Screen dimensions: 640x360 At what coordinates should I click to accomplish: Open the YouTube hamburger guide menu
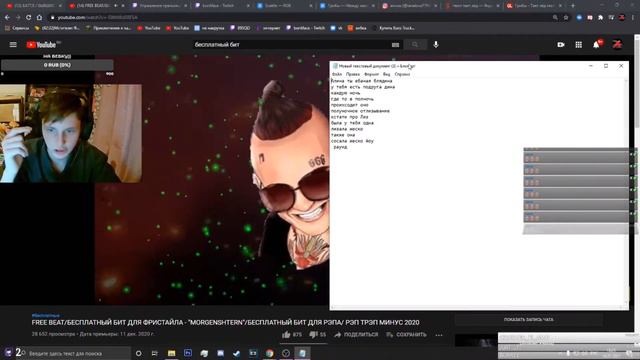13,44
